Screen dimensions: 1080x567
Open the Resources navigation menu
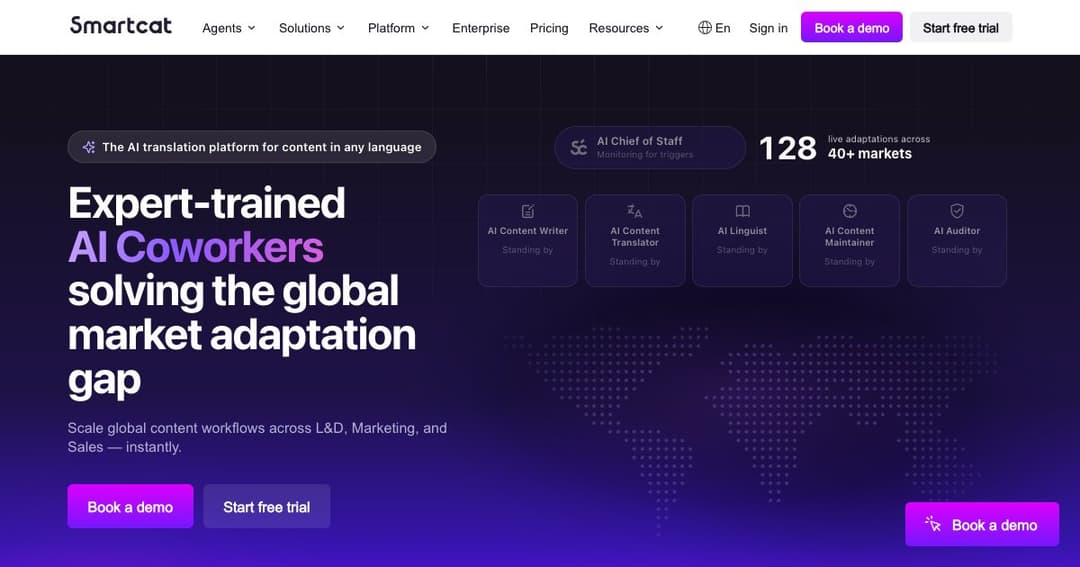[x=625, y=28]
